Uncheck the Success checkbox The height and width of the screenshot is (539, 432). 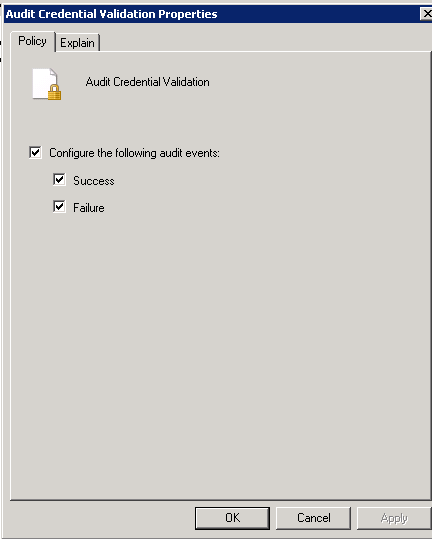pyautogui.click(x=59, y=179)
